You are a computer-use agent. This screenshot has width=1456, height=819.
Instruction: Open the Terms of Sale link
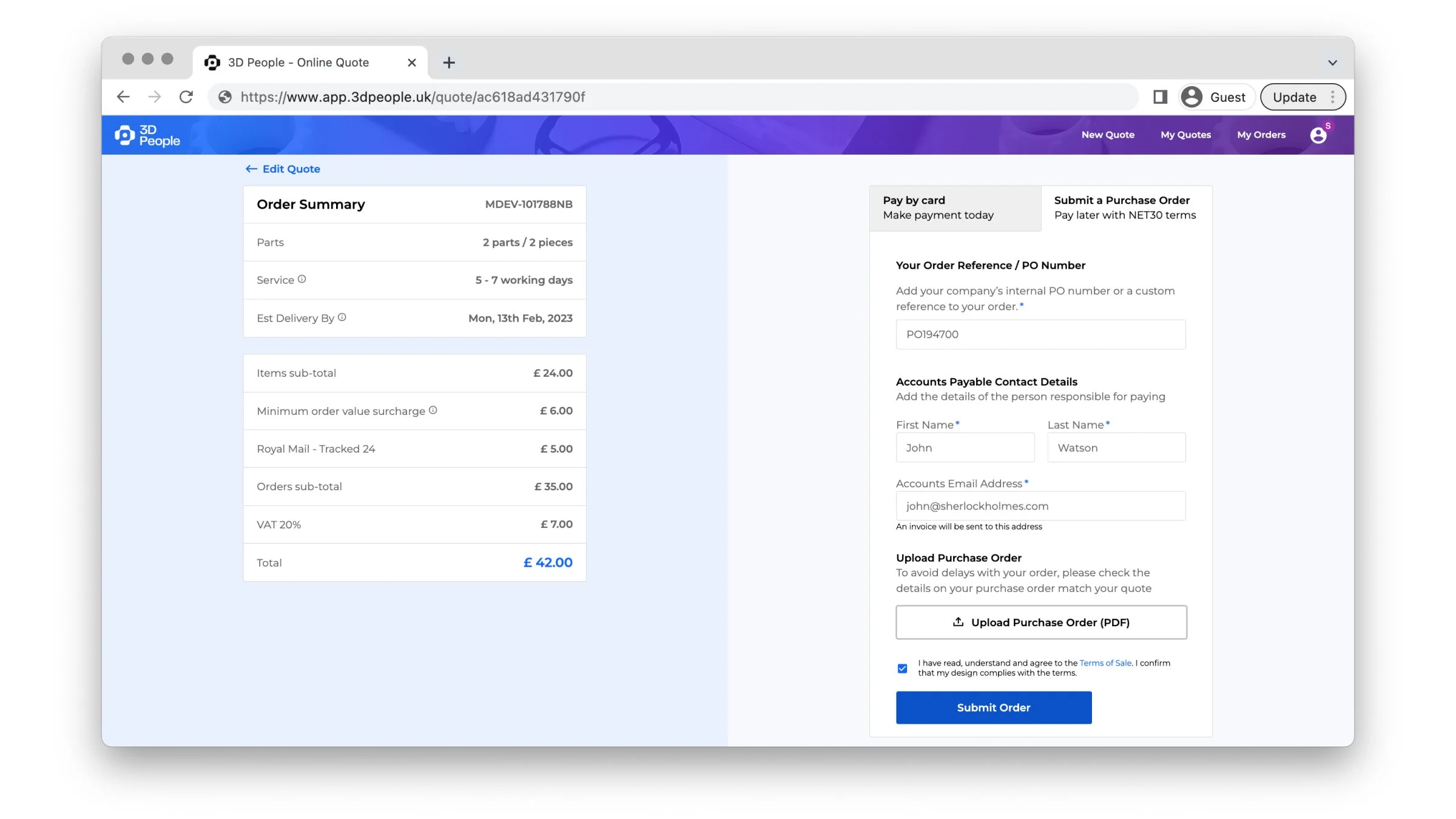(1105, 662)
